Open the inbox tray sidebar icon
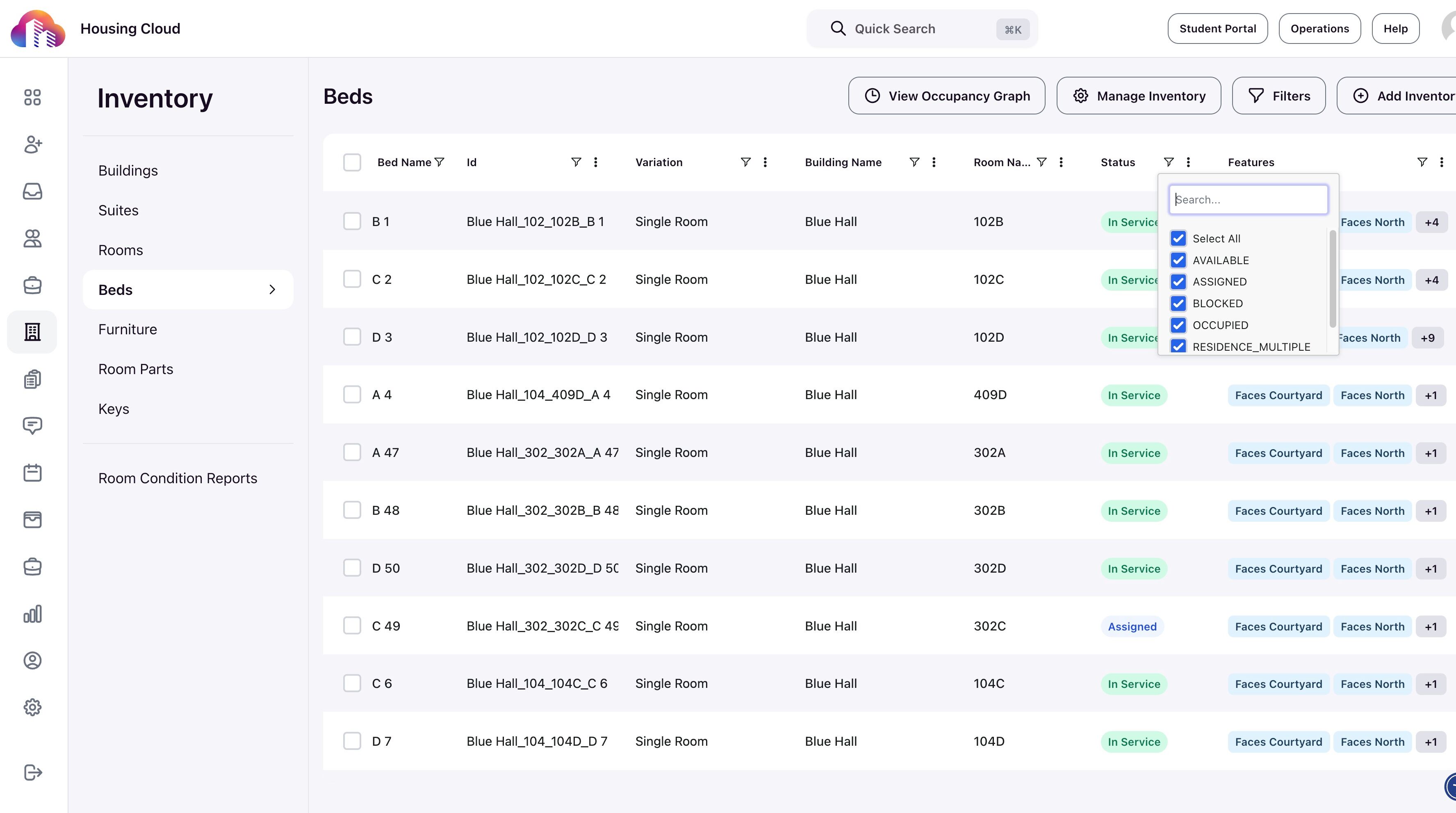This screenshot has width=1456, height=813. [x=32, y=191]
